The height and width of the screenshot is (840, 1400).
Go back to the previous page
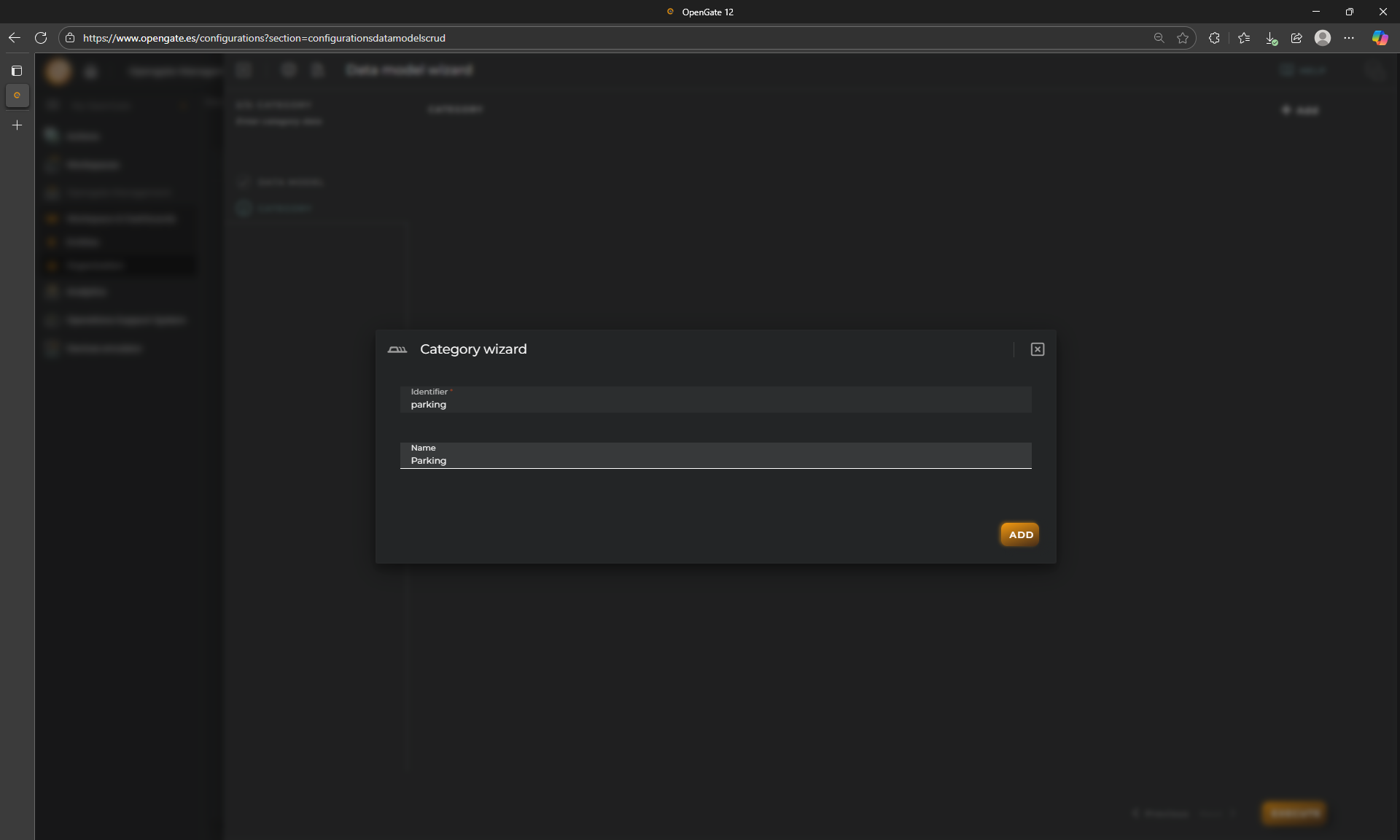15,38
